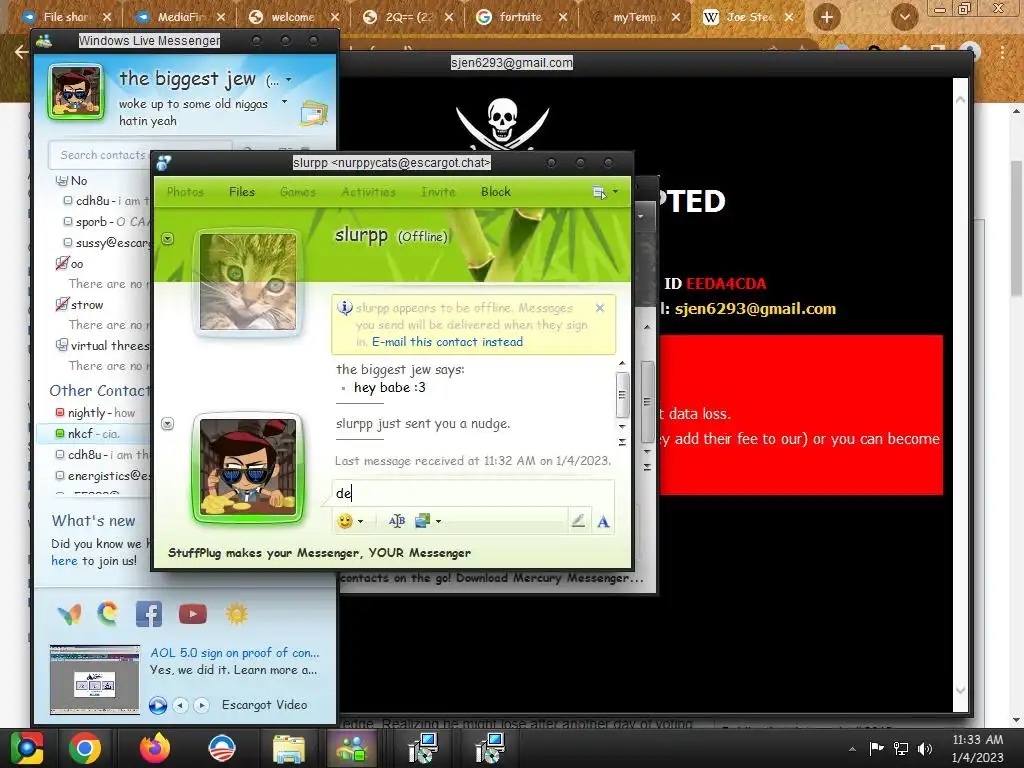Open a new Chrome tab with plus button

tap(827, 17)
